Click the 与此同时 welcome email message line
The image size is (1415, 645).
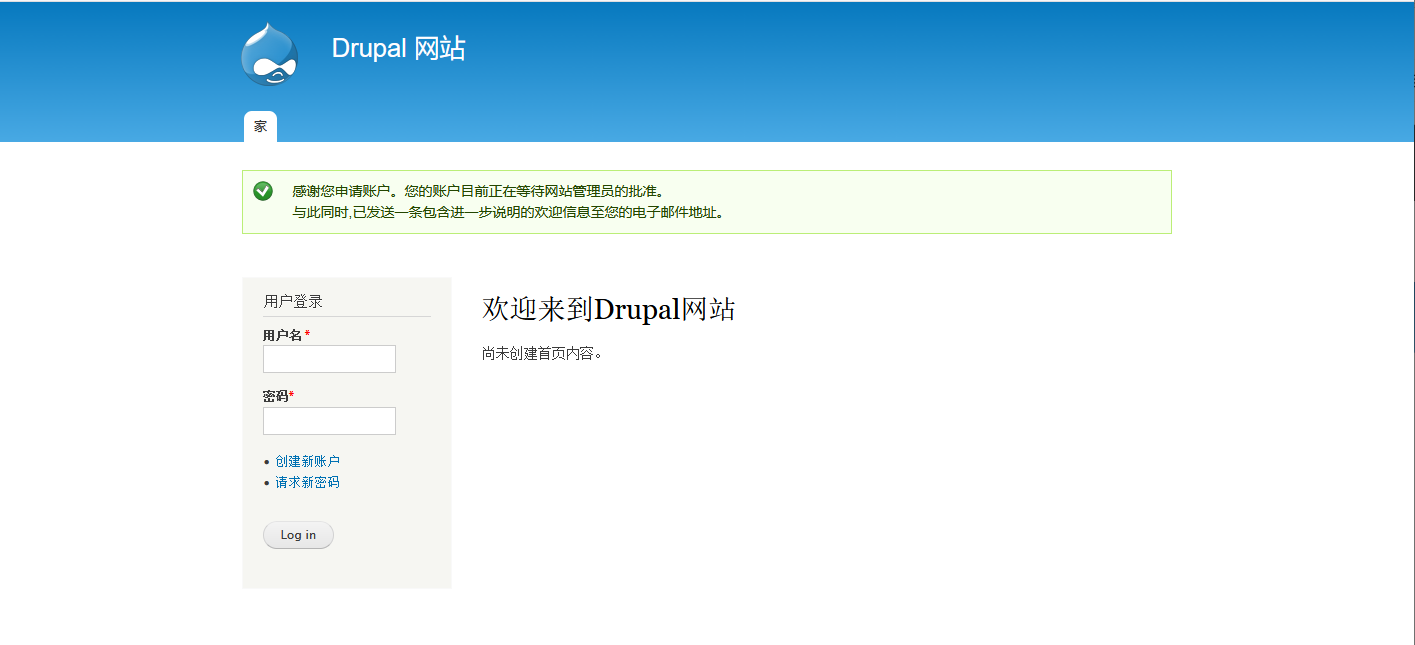pyautogui.click(x=508, y=212)
